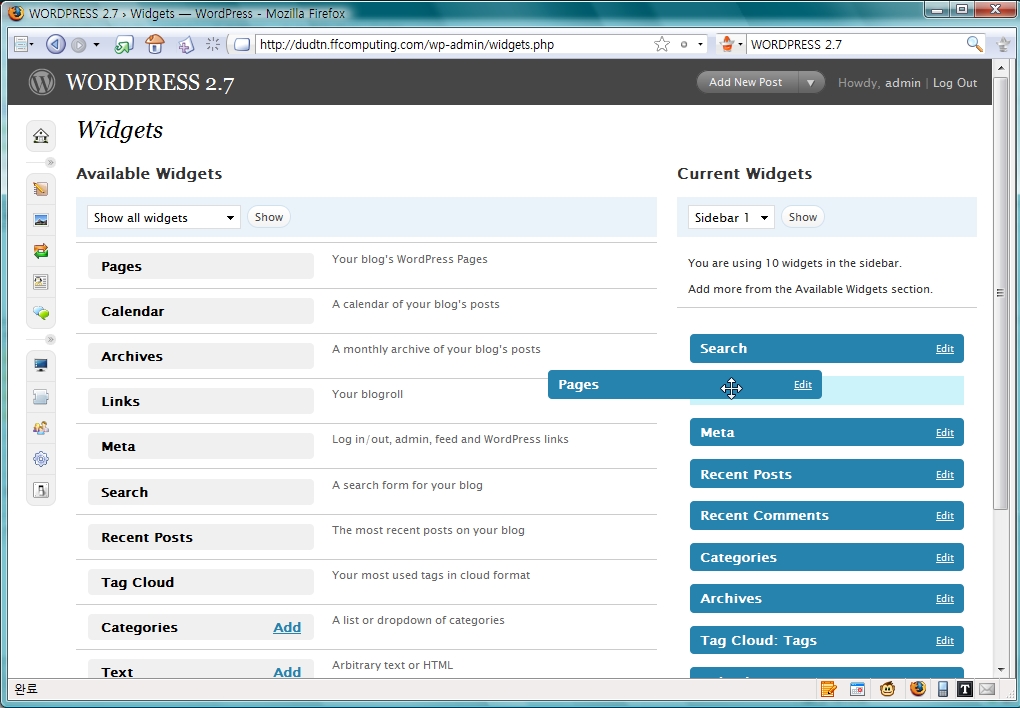Click Add link for Categories widget
Image resolution: width=1020 pixels, height=708 pixels.
coord(287,627)
